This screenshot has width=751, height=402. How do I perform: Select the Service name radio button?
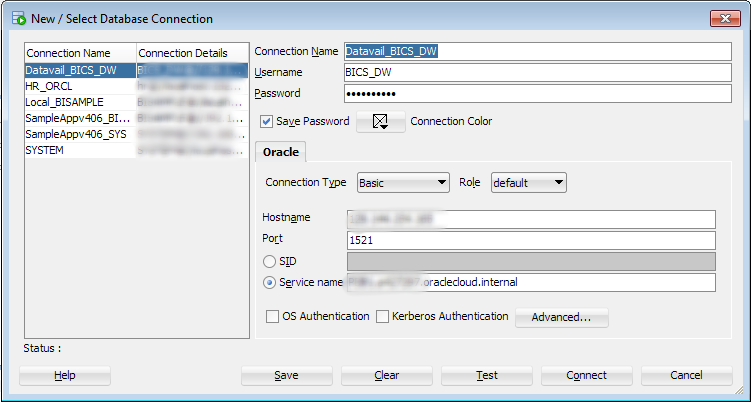[269, 283]
